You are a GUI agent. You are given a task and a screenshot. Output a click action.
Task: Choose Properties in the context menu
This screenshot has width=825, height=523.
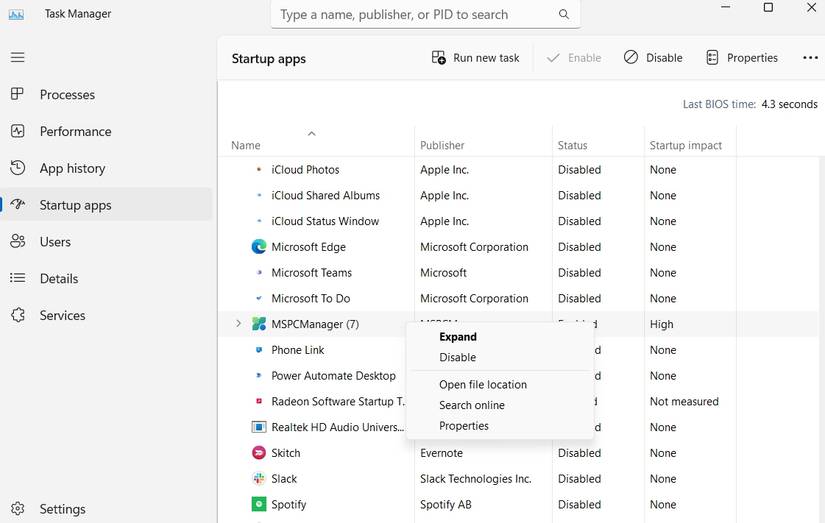click(464, 426)
